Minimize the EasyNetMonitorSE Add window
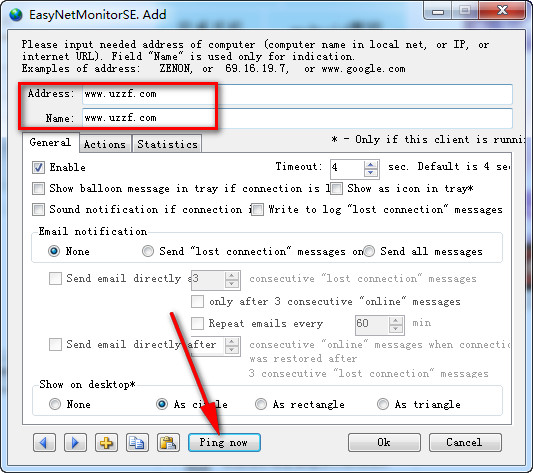The image size is (533, 473). pos(438,11)
